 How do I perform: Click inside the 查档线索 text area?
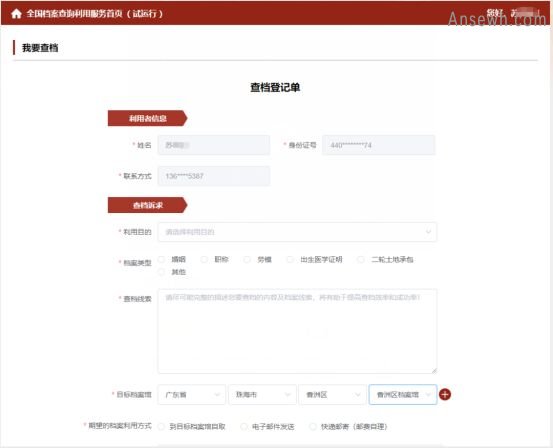[x=297, y=331]
